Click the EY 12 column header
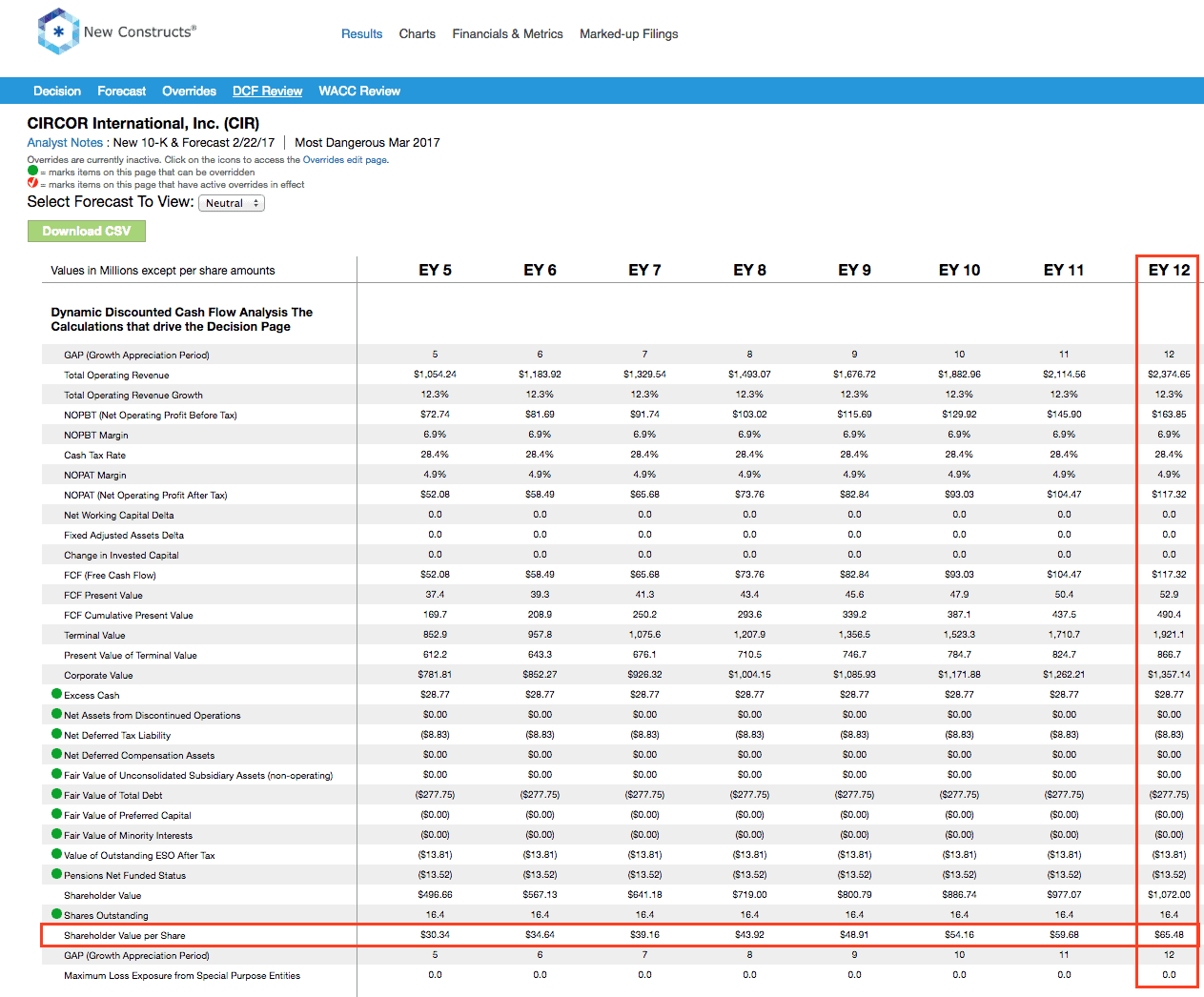 (x=1170, y=270)
